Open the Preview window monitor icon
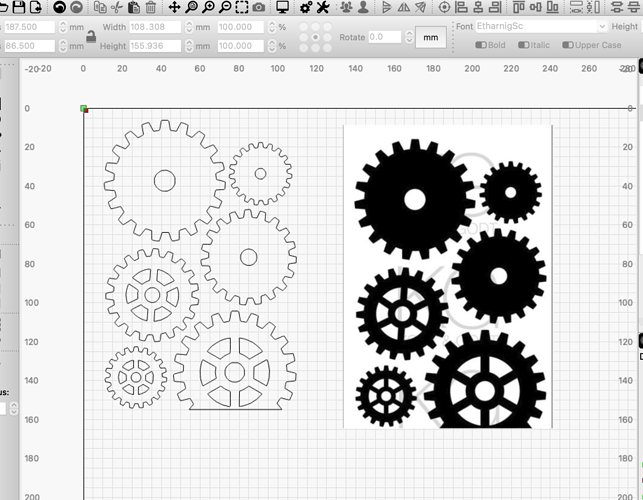 [283, 7]
